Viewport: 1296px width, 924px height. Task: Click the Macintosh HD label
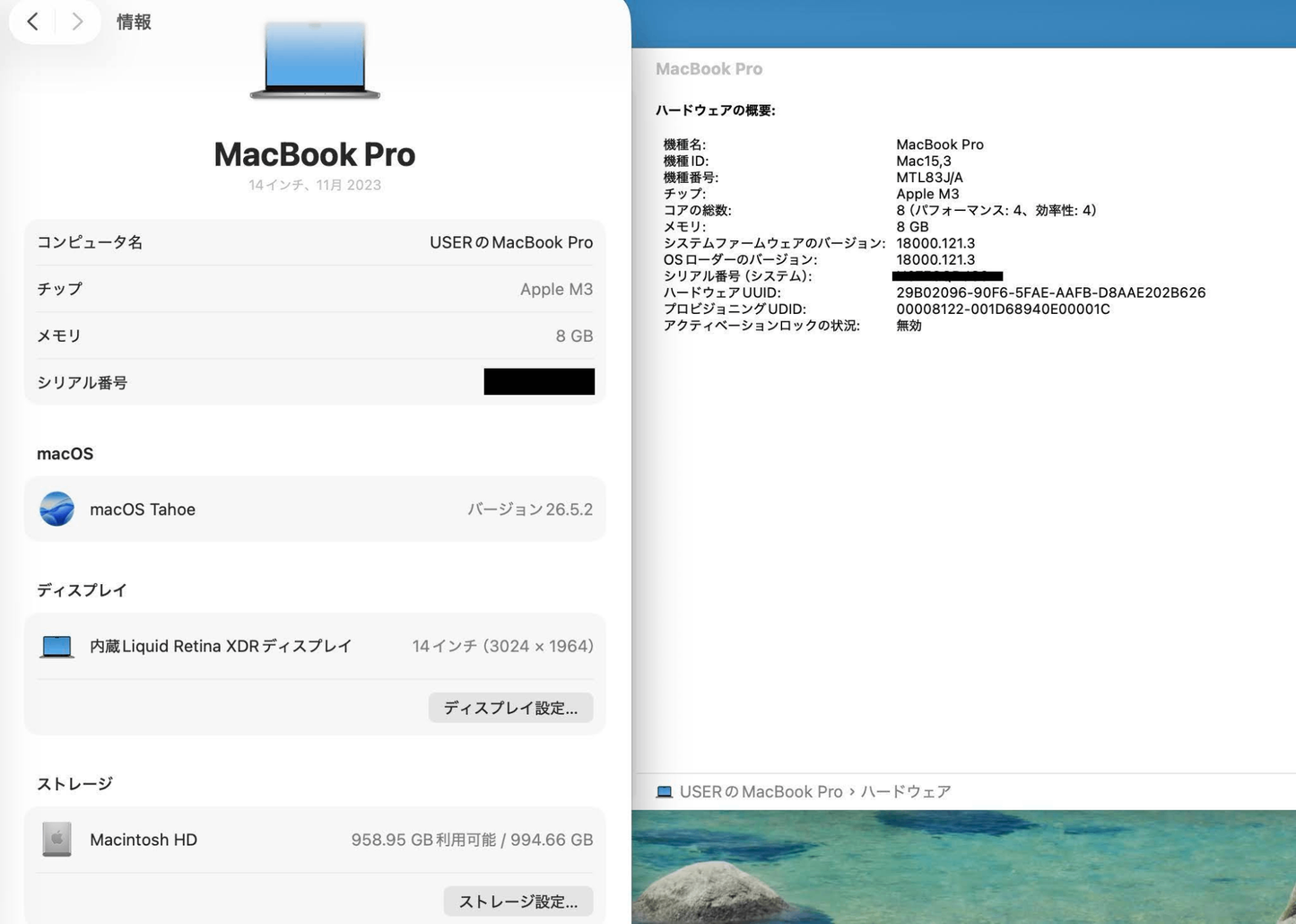[144, 840]
